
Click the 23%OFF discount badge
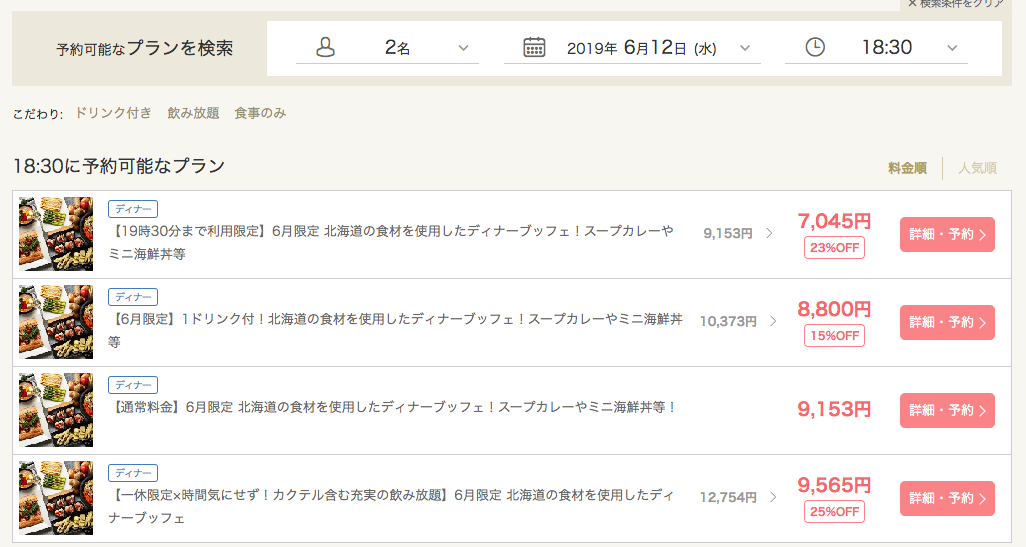tap(834, 248)
